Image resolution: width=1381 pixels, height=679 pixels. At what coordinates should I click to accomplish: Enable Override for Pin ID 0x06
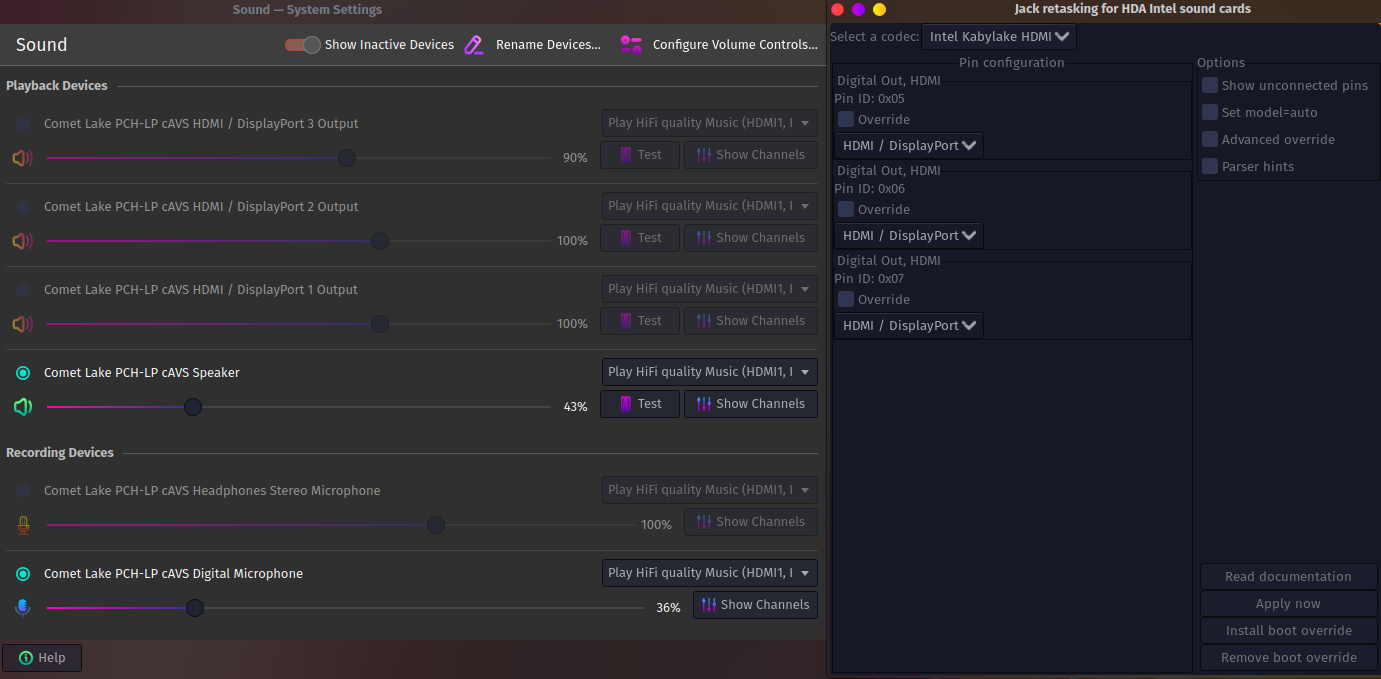tap(846, 209)
